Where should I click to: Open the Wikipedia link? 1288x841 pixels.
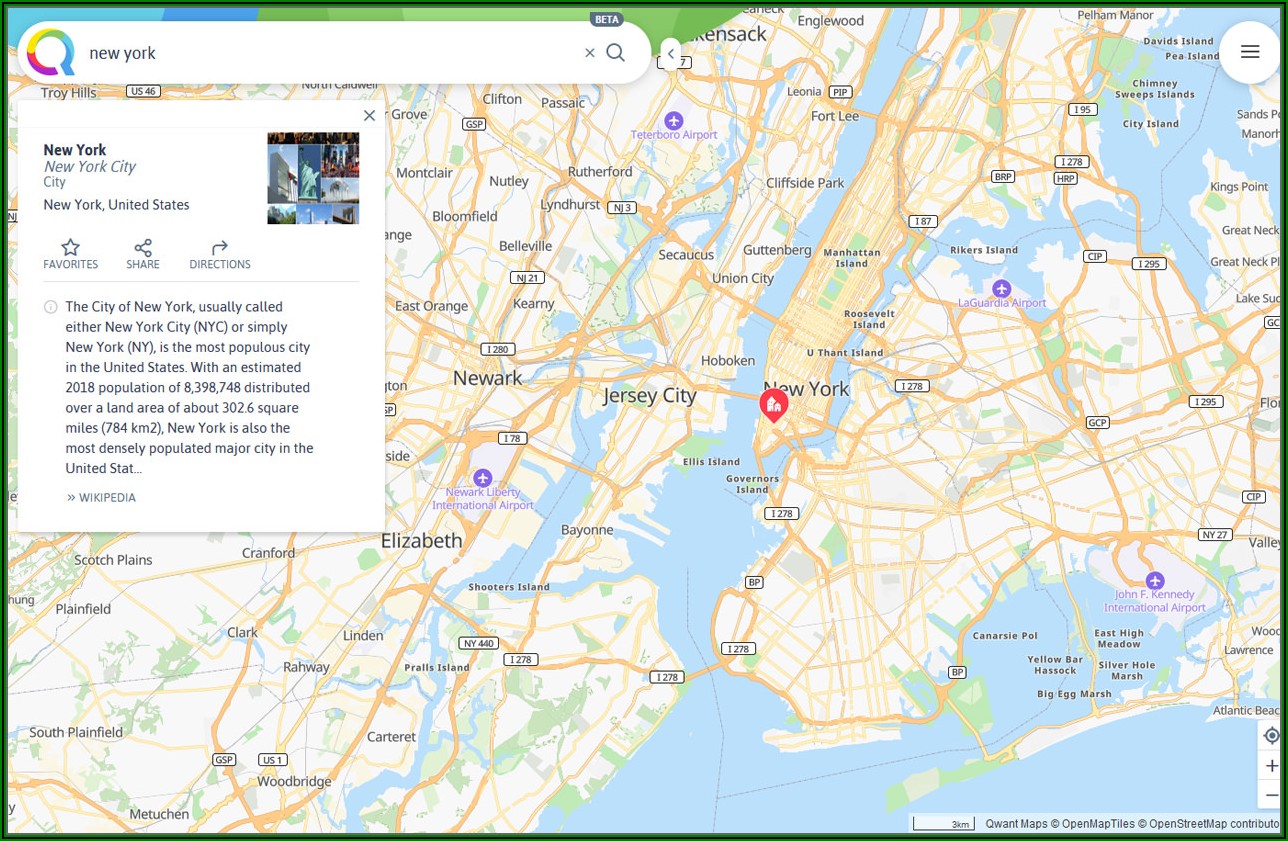pyautogui.click(x=101, y=497)
